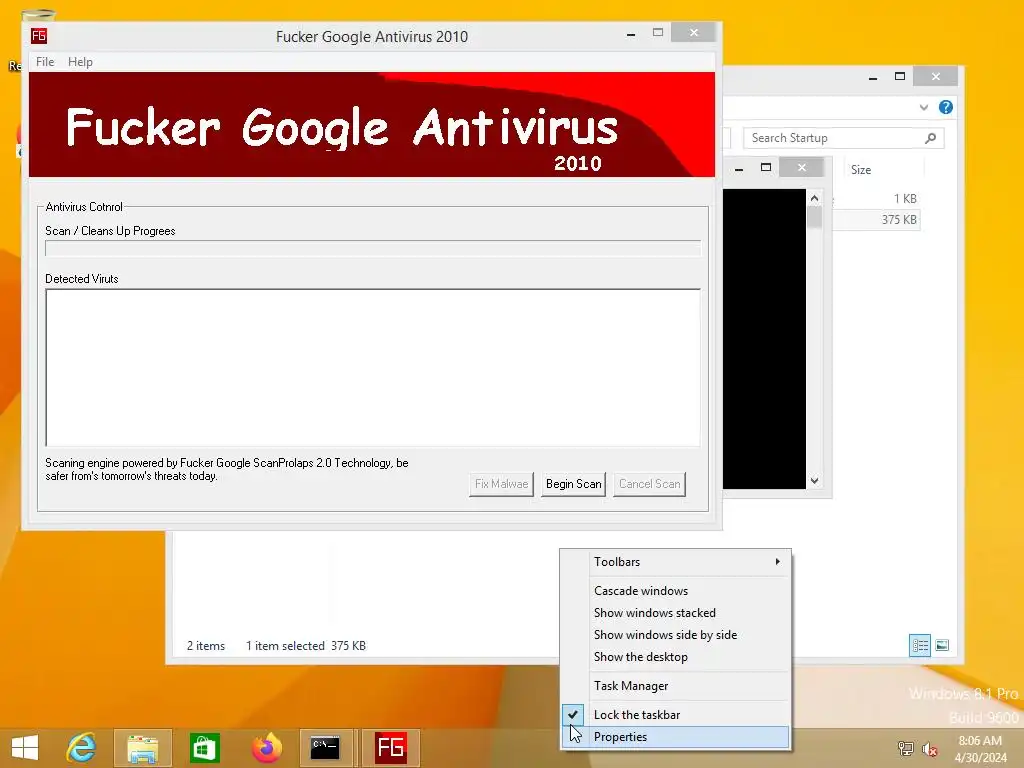The image size is (1024, 768).
Task: Maximize the console window
Action: coord(766,168)
